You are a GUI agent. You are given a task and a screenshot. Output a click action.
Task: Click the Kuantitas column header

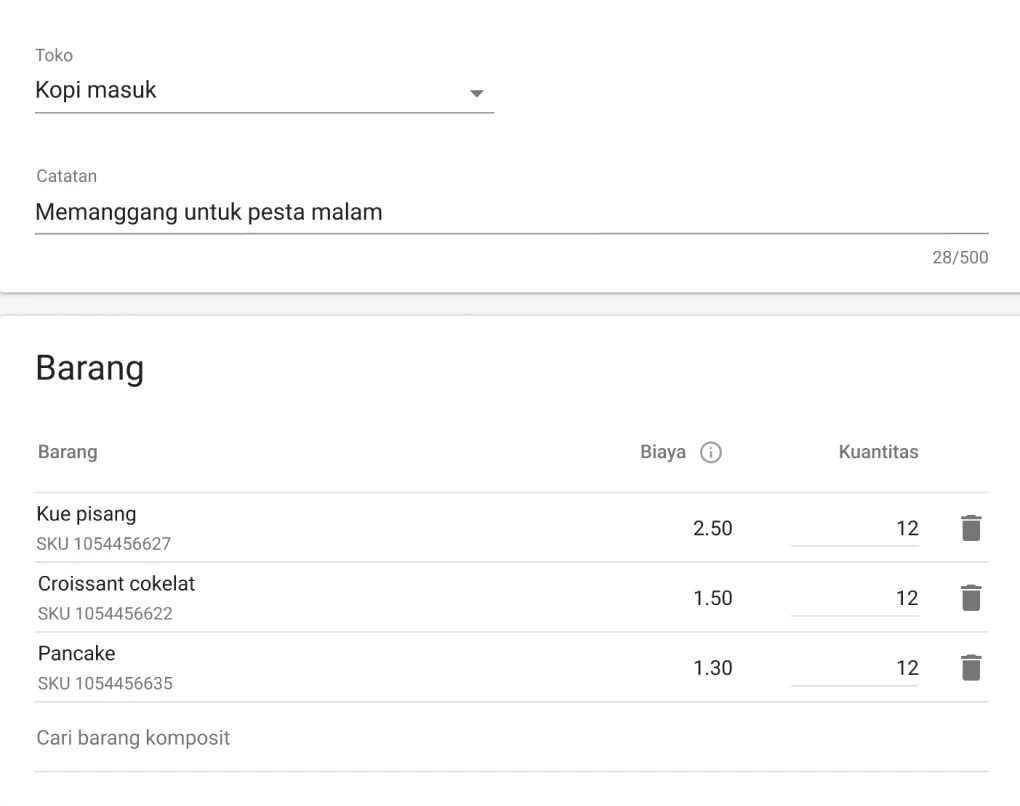[877, 453]
